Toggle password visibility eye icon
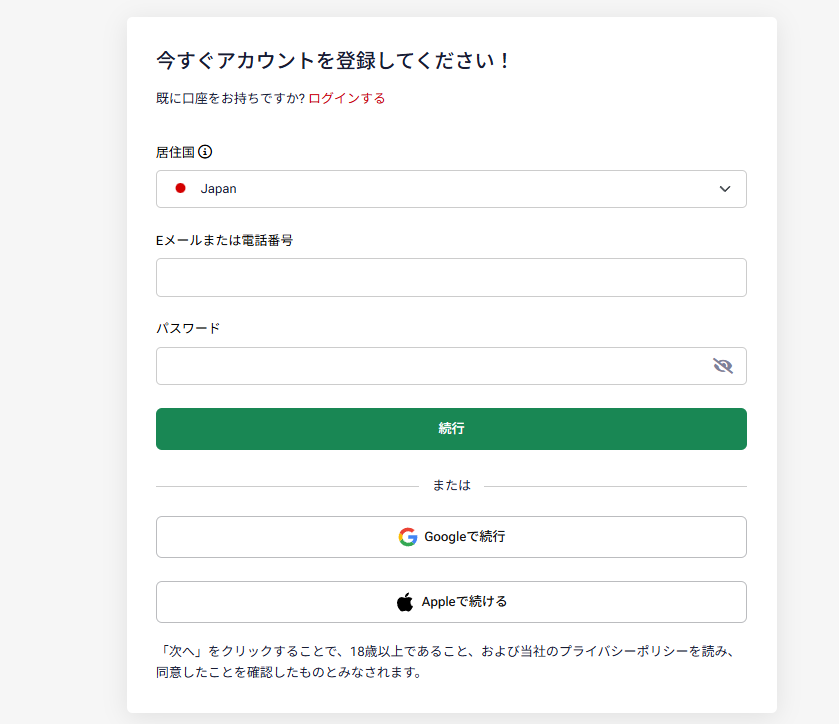The height and width of the screenshot is (724, 839). pos(723,366)
